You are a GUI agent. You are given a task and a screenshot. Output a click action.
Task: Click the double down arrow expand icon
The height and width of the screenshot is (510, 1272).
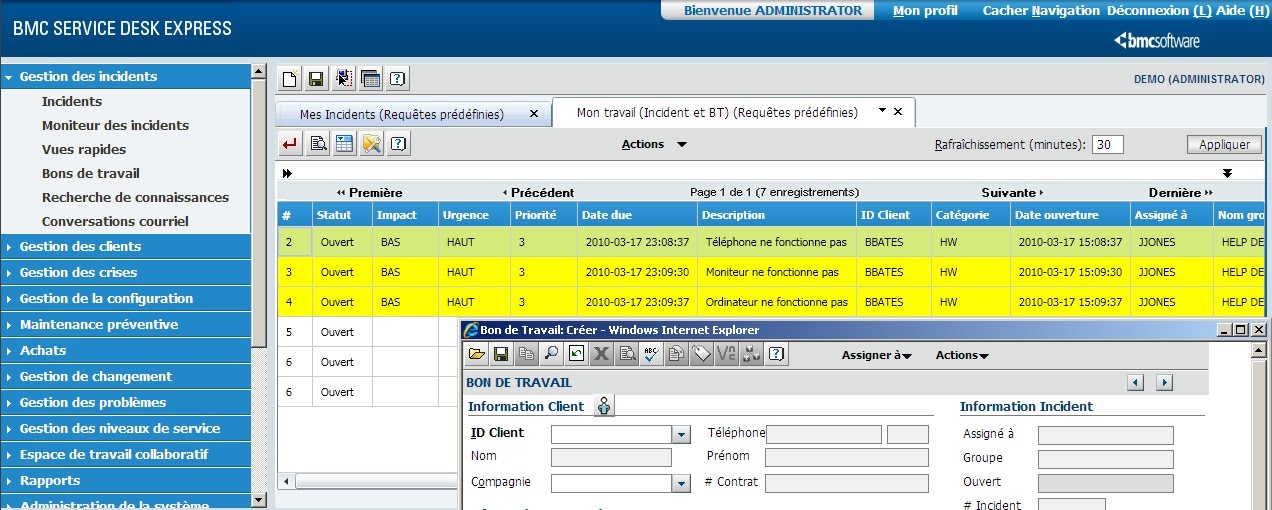coord(1227,173)
